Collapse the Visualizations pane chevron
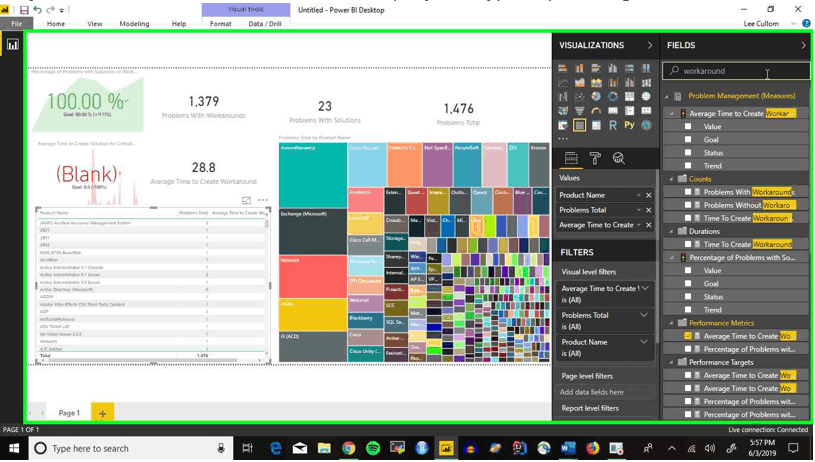Viewport: 815px width, 462px height. tap(650, 45)
